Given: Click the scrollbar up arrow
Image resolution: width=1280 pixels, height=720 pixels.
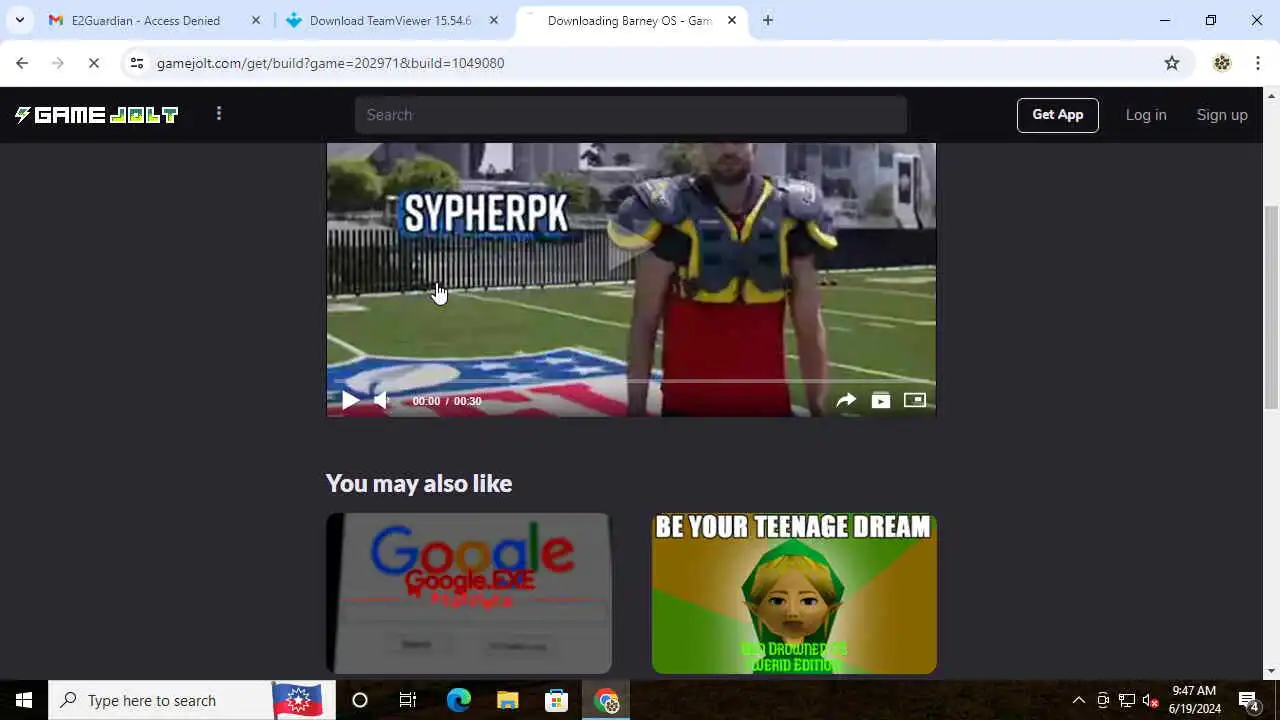Looking at the screenshot, I should click(x=1271, y=95).
